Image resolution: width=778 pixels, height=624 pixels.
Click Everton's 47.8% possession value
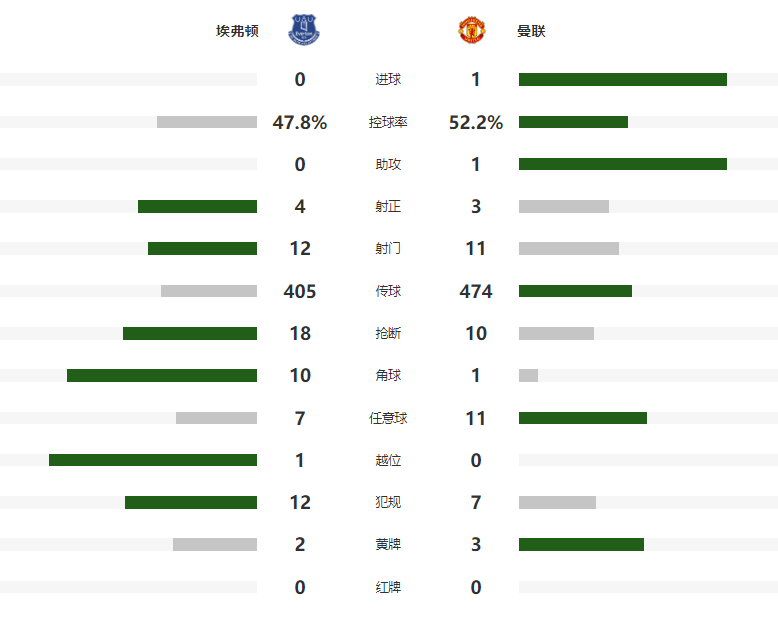point(300,122)
